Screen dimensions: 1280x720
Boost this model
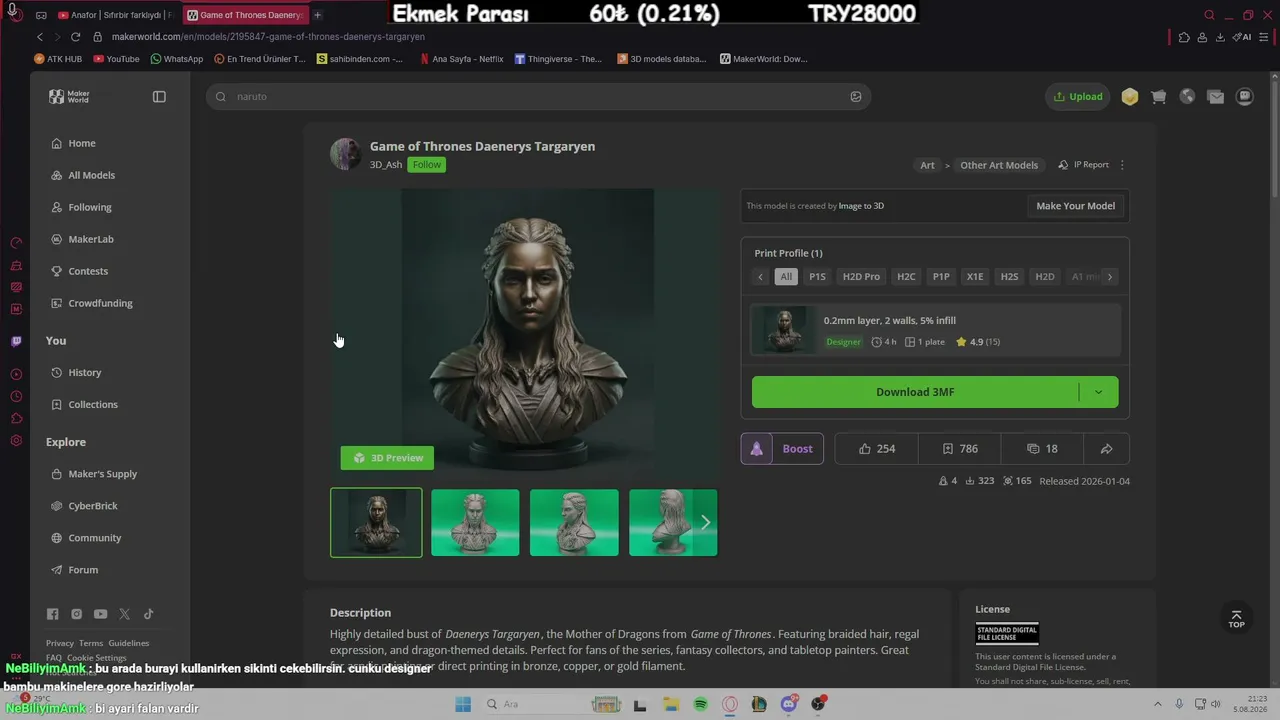[x=782, y=449]
